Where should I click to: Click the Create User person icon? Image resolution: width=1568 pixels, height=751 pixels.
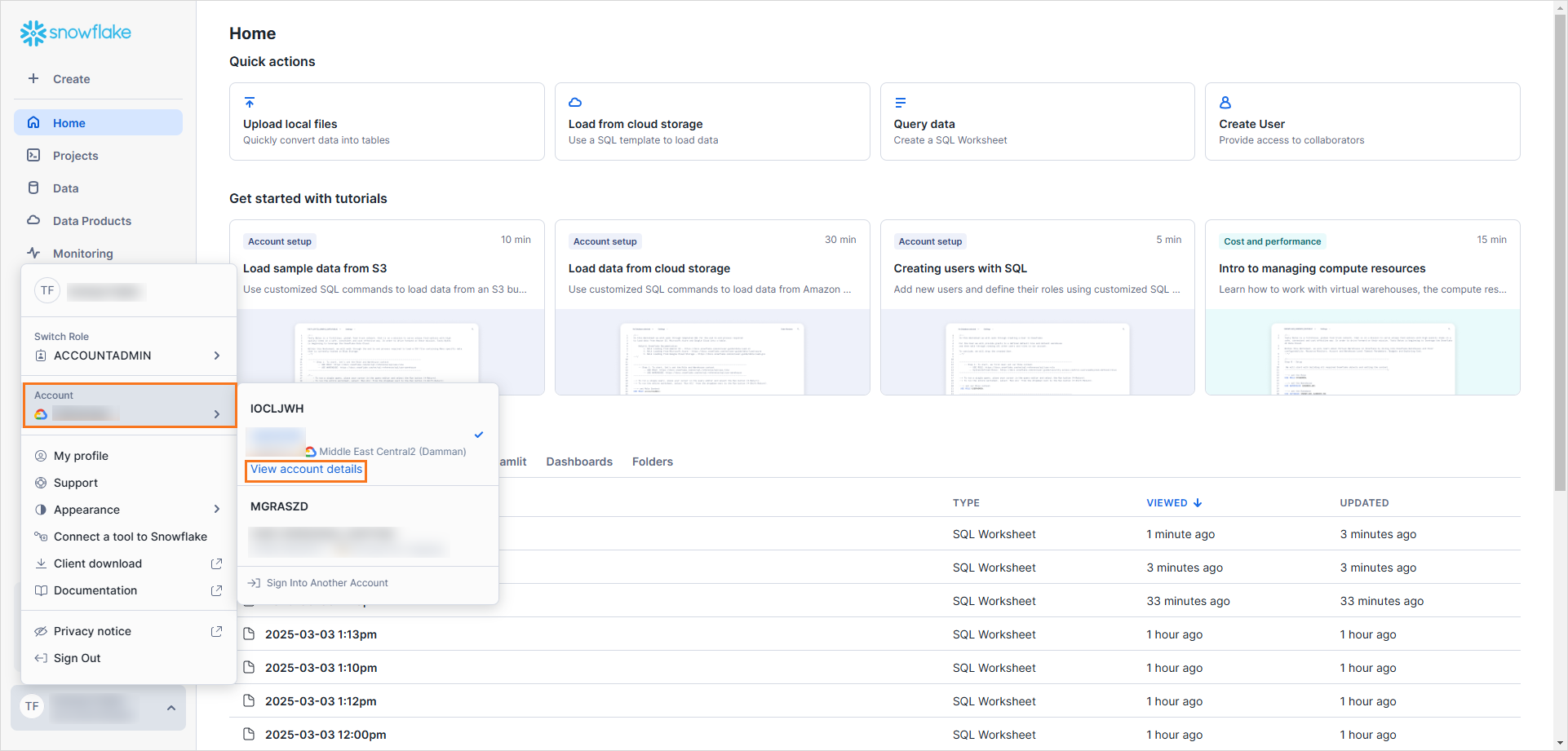click(x=1225, y=103)
